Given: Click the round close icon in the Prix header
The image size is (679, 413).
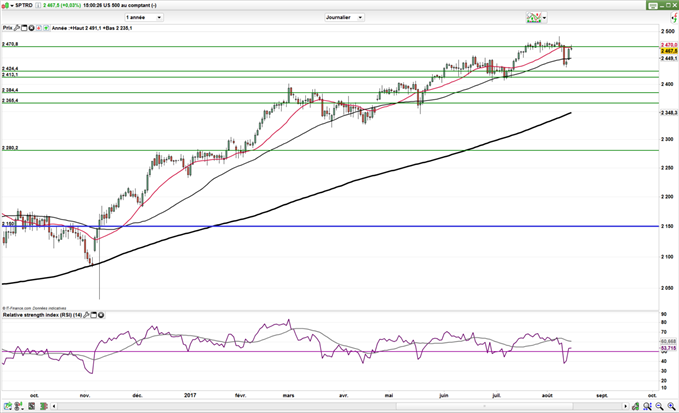Looking at the screenshot, I should [31, 28].
